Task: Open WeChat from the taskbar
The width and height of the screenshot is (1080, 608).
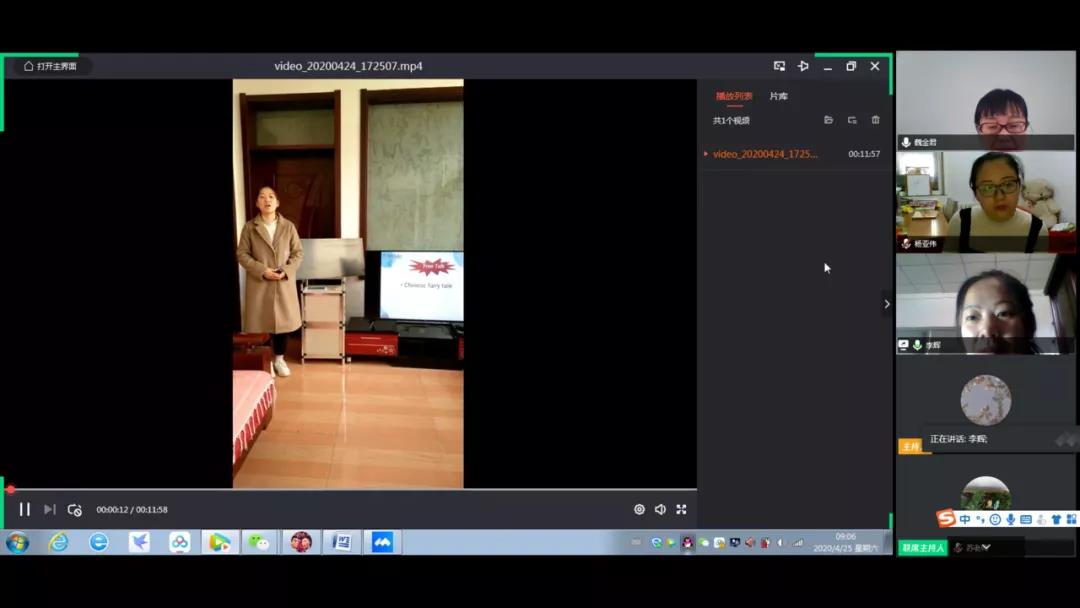Action: [x=259, y=542]
